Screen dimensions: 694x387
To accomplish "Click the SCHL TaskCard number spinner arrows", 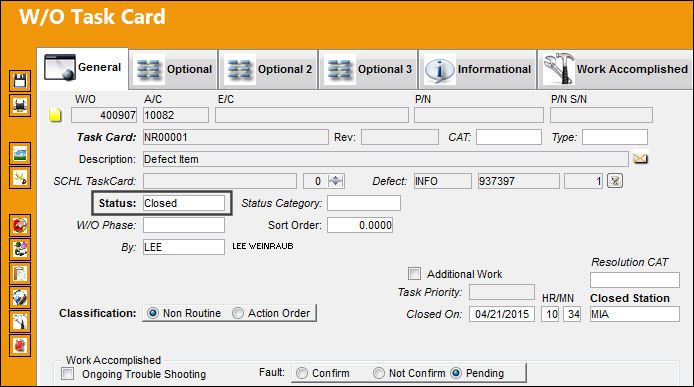I will pos(335,181).
